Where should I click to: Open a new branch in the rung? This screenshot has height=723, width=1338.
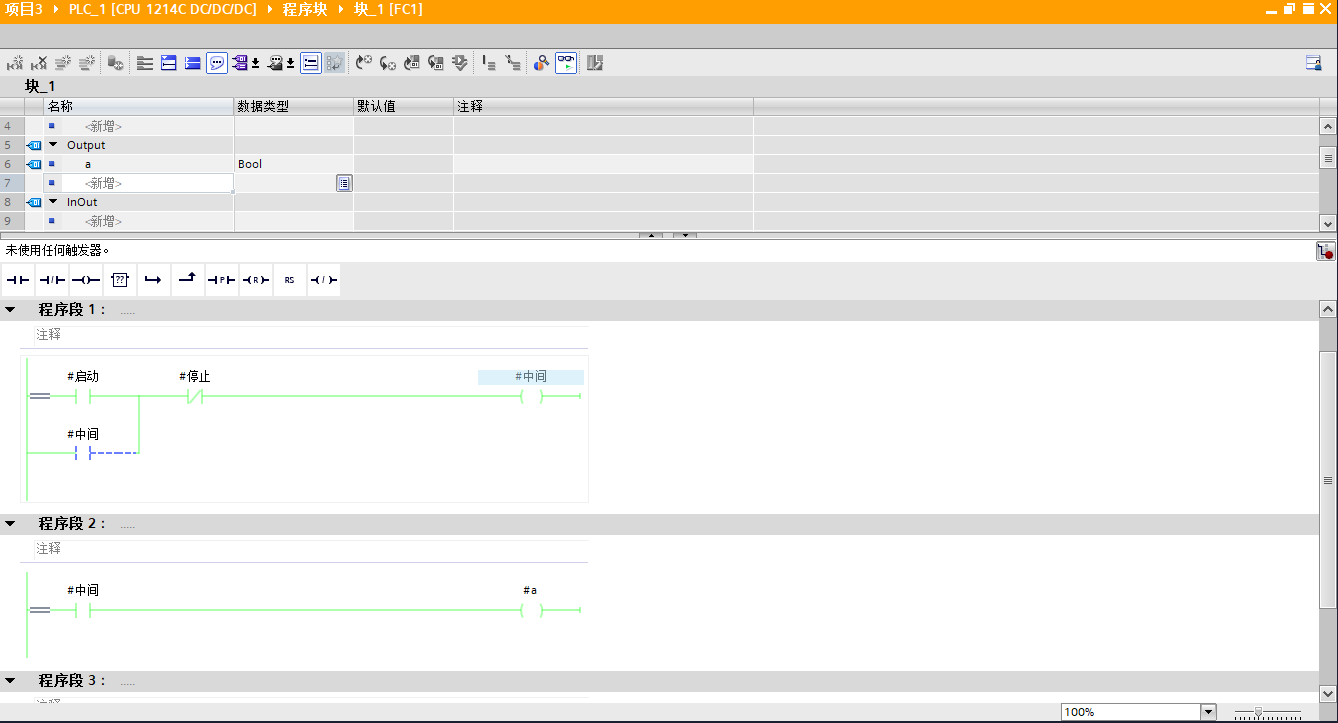coord(153,280)
